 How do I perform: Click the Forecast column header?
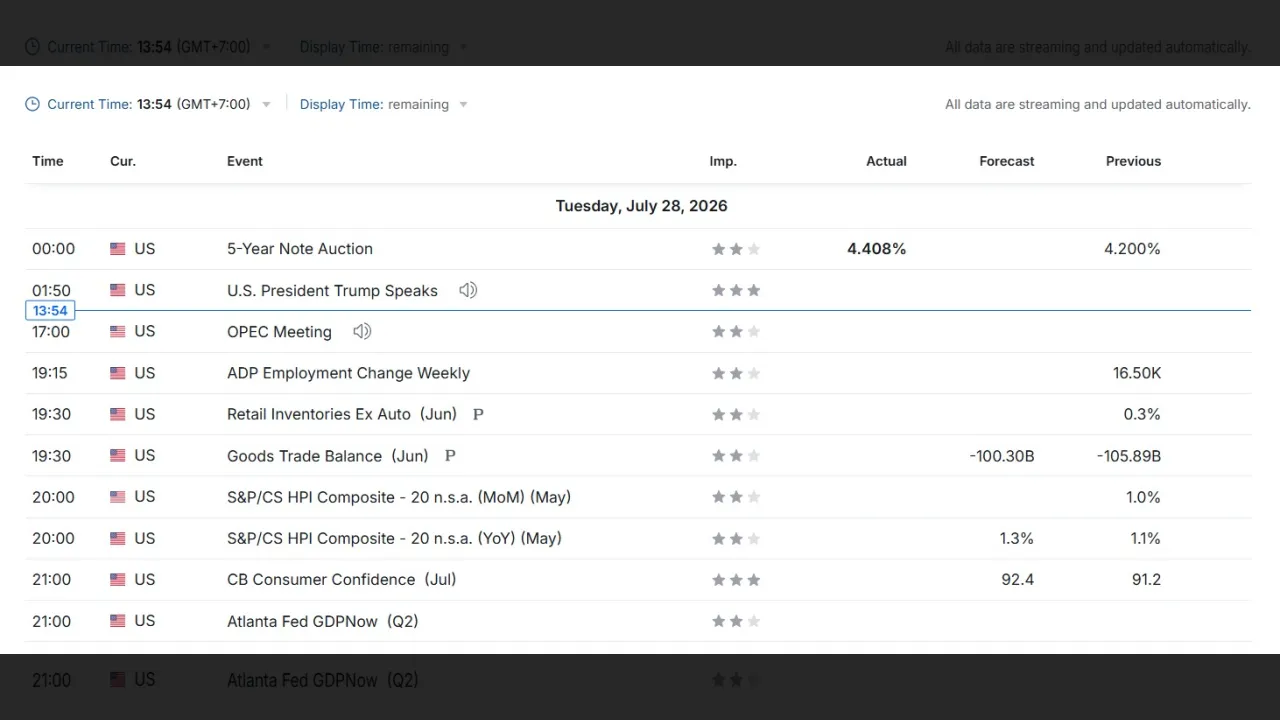pos(1007,161)
